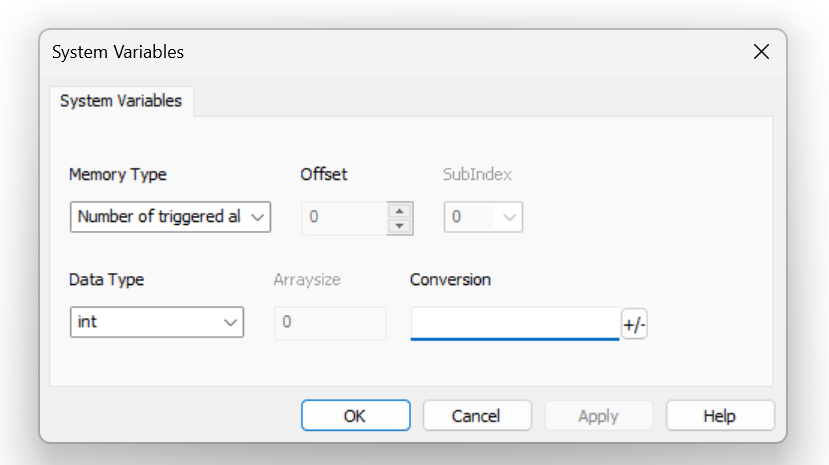Viewport: 829px width, 465px height.
Task: Open the SubIndex dropdown chevron
Action: click(509, 217)
